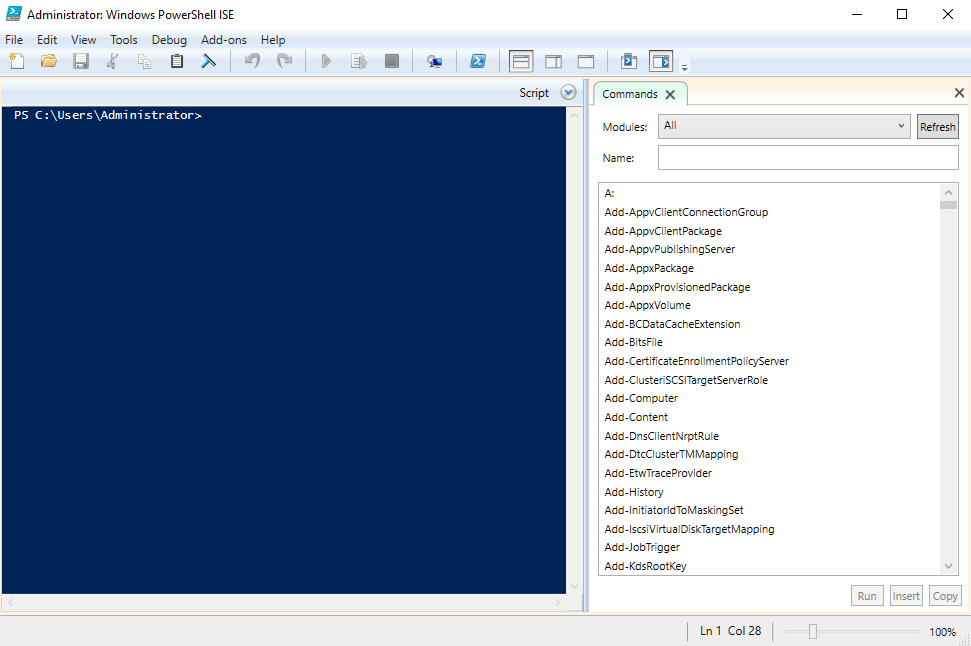The image size is (971, 646).
Task: Toggle Show Script Pane Top layout
Action: [x=521, y=61]
